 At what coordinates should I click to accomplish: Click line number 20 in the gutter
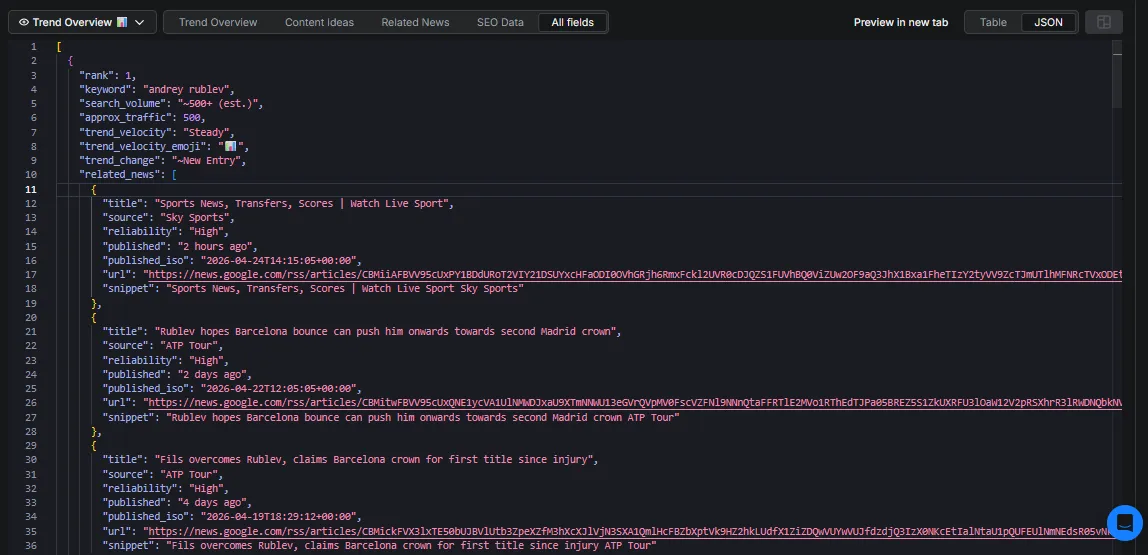click(x=30, y=317)
